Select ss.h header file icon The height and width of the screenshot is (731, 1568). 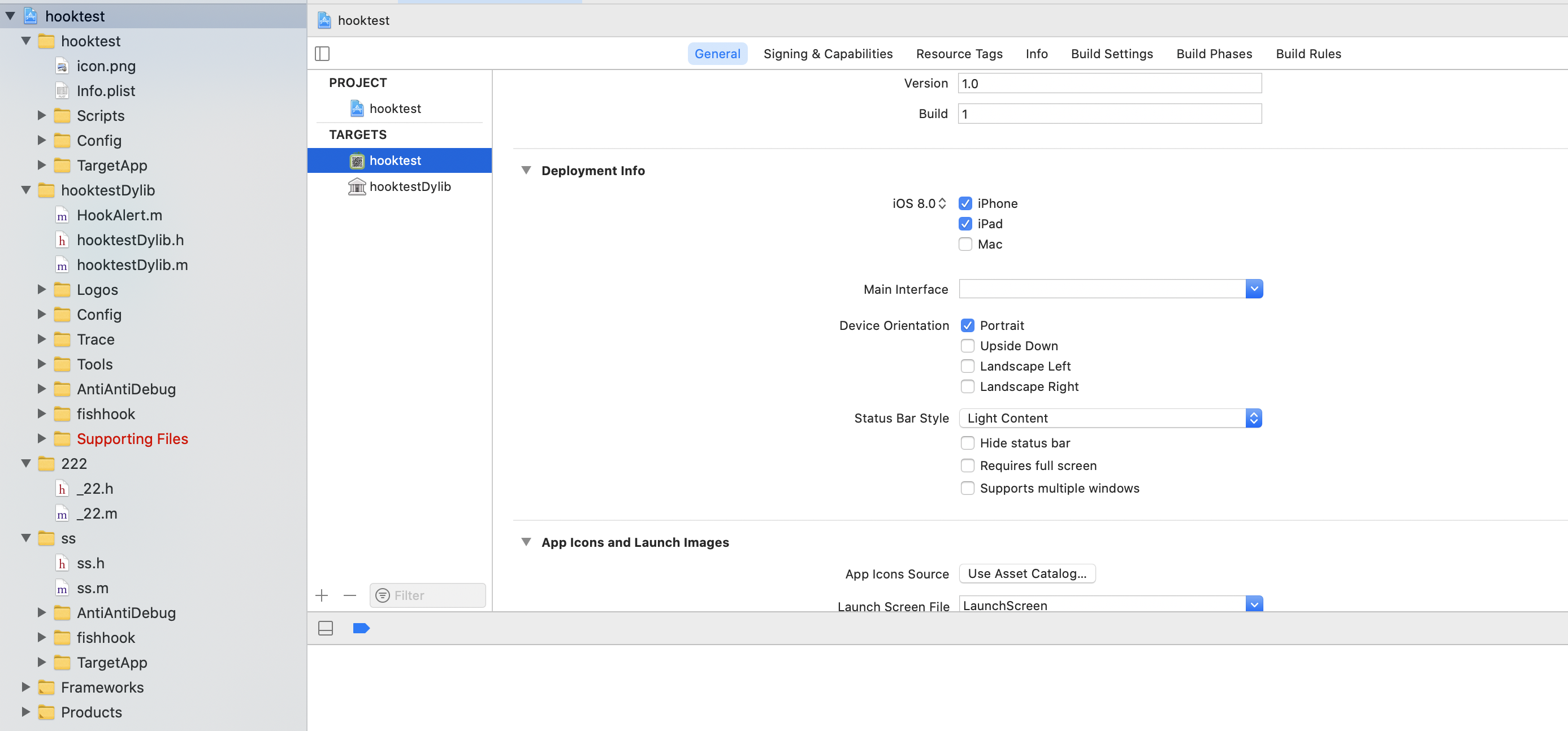62,563
